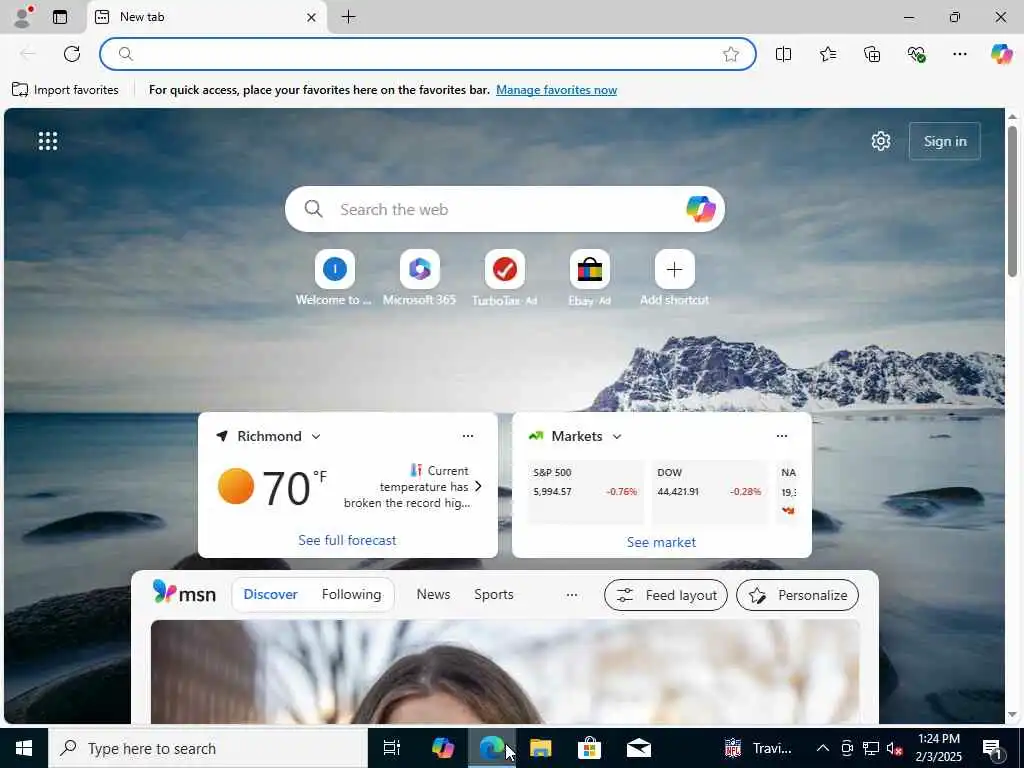Open the TurboTax shortcut
The height and width of the screenshot is (768, 1024).
click(x=504, y=278)
